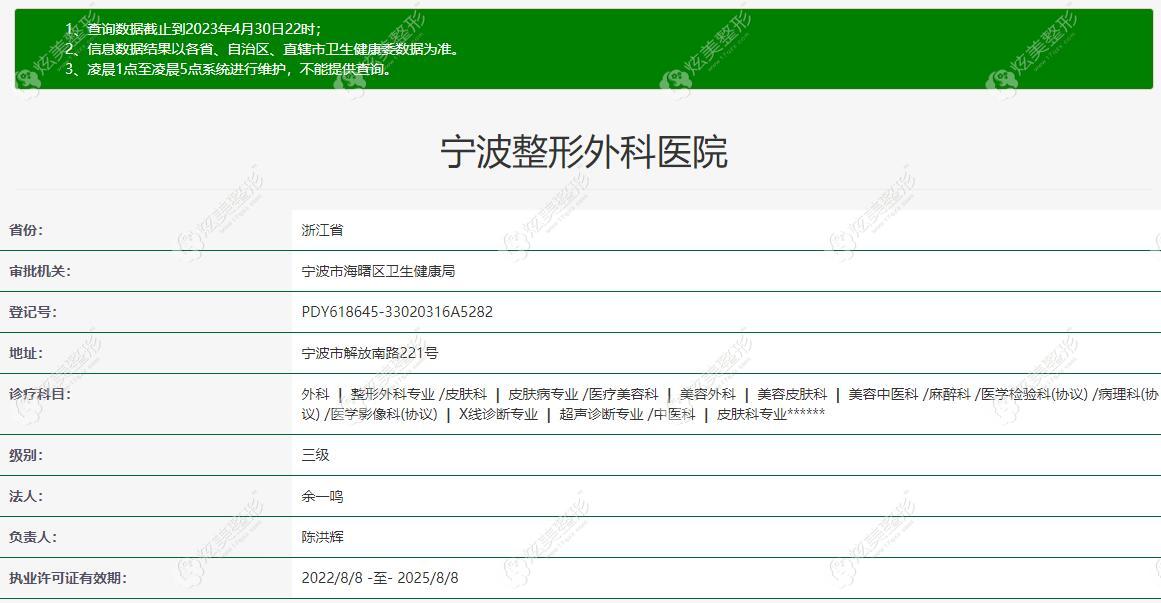Click the X线诊断专业 department entry
The image size is (1161, 603).
[x=498, y=414]
